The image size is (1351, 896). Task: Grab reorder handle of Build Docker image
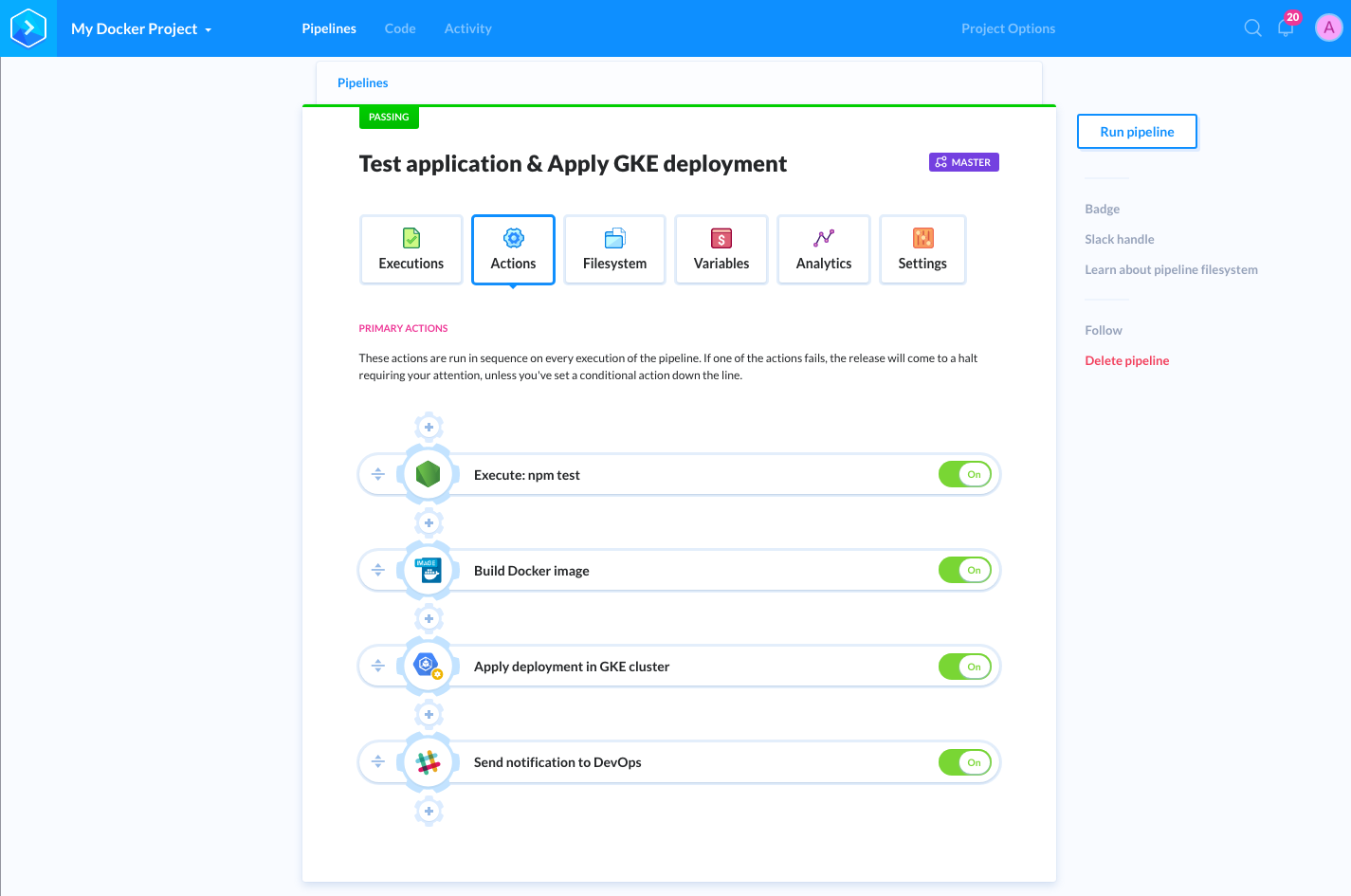pos(378,570)
